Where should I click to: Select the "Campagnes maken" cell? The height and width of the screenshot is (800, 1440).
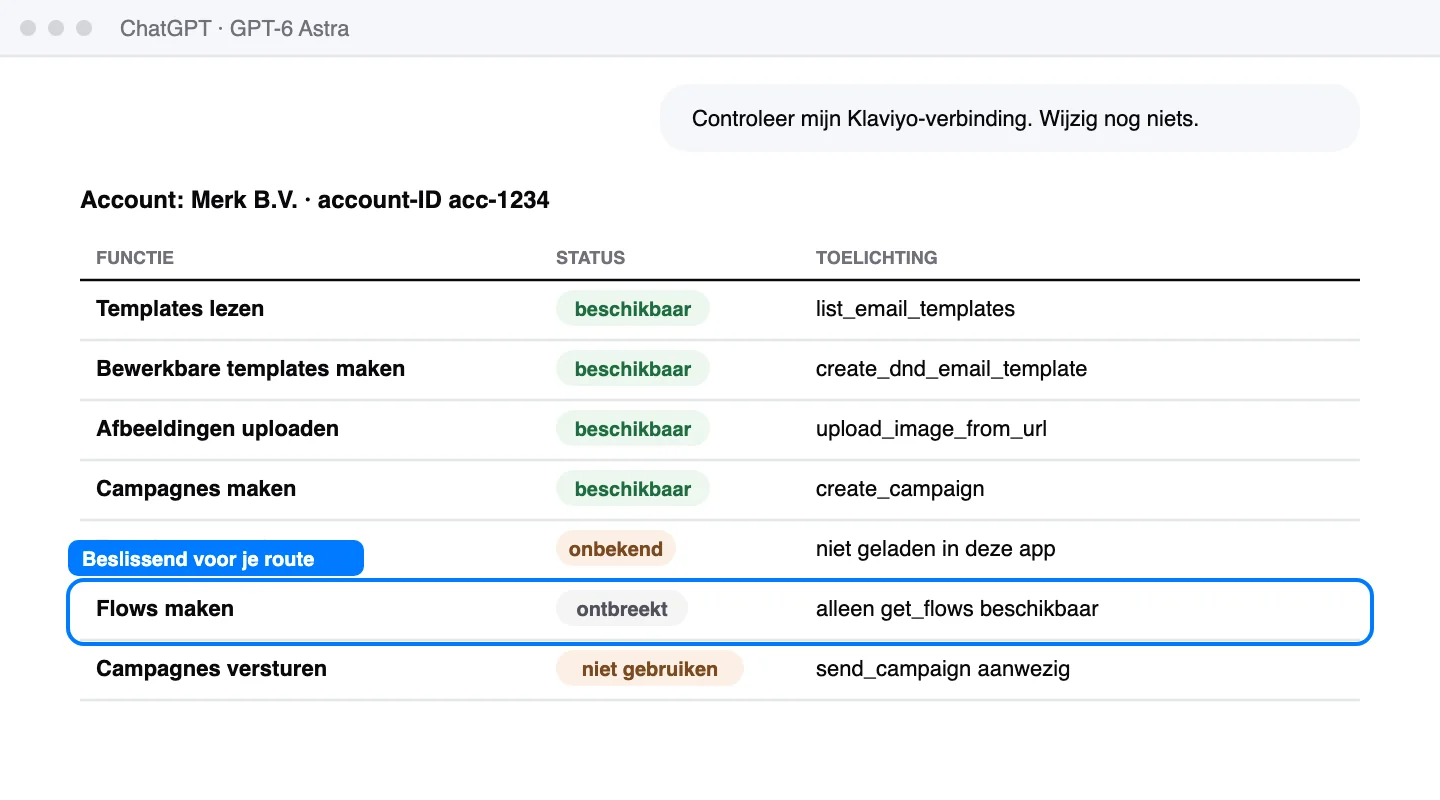pos(196,489)
